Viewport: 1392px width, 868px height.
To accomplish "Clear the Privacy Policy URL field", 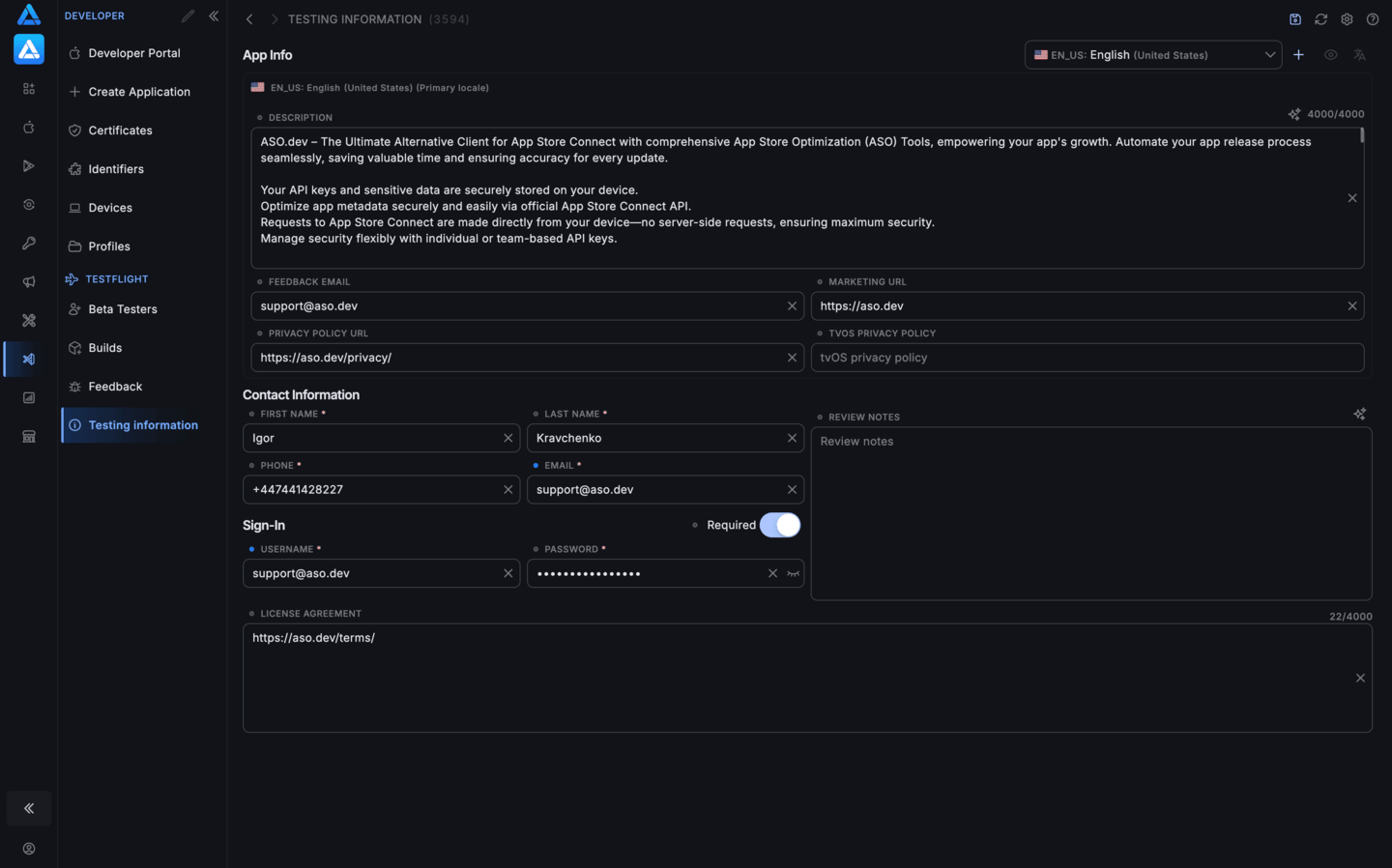I will pos(792,358).
